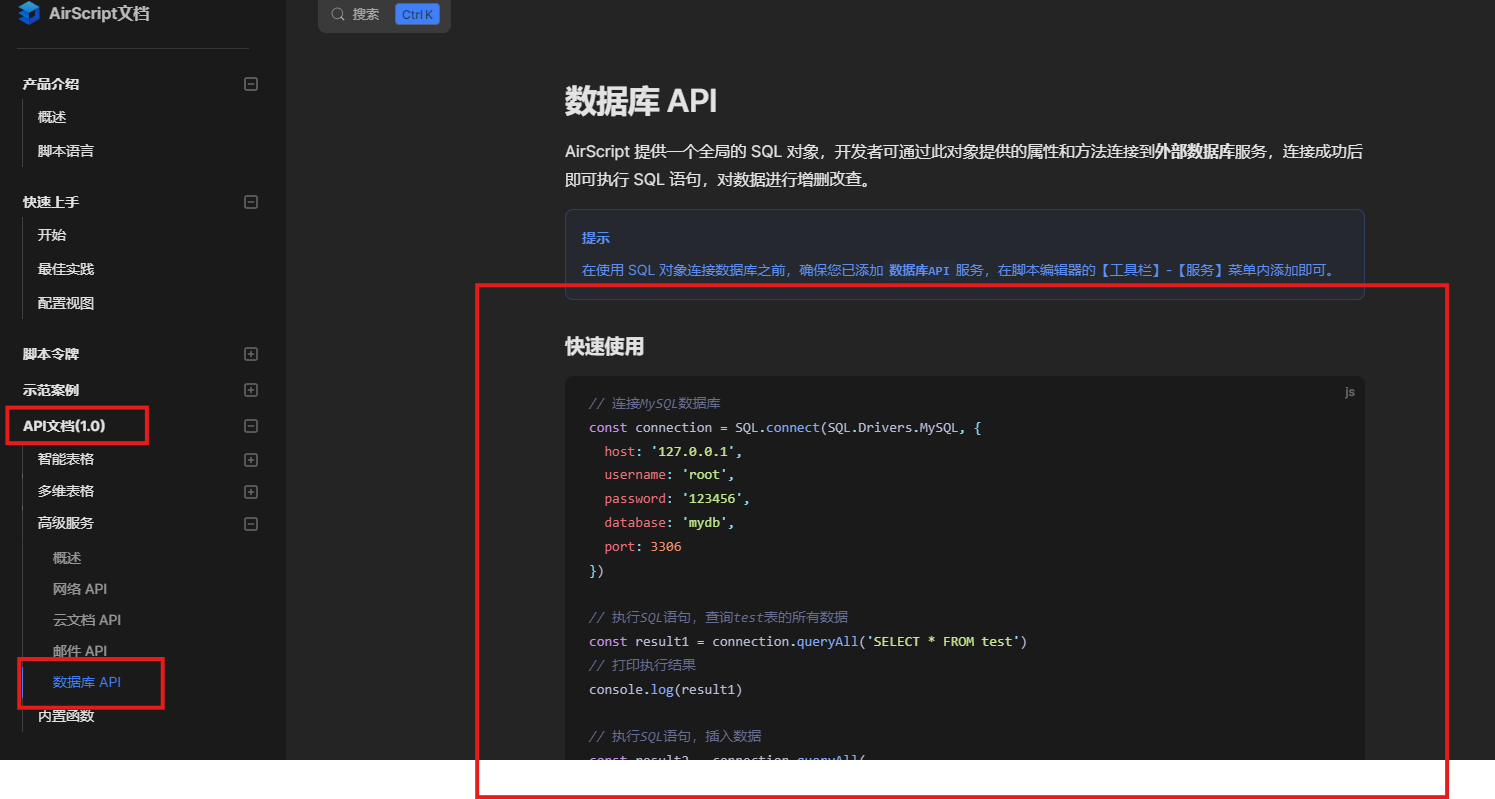Expand the 多维表格 subsection
The width and height of the screenshot is (1495, 799).
251,492
